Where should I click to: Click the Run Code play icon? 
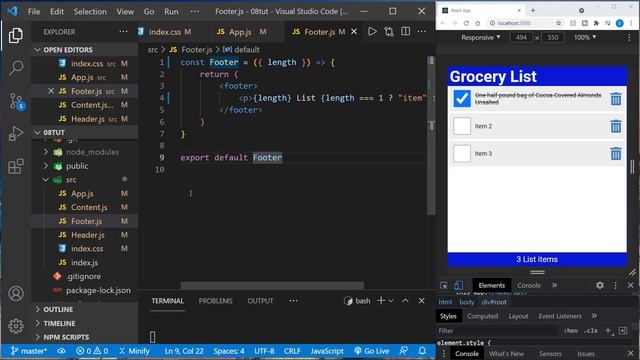click(x=372, y=31)
